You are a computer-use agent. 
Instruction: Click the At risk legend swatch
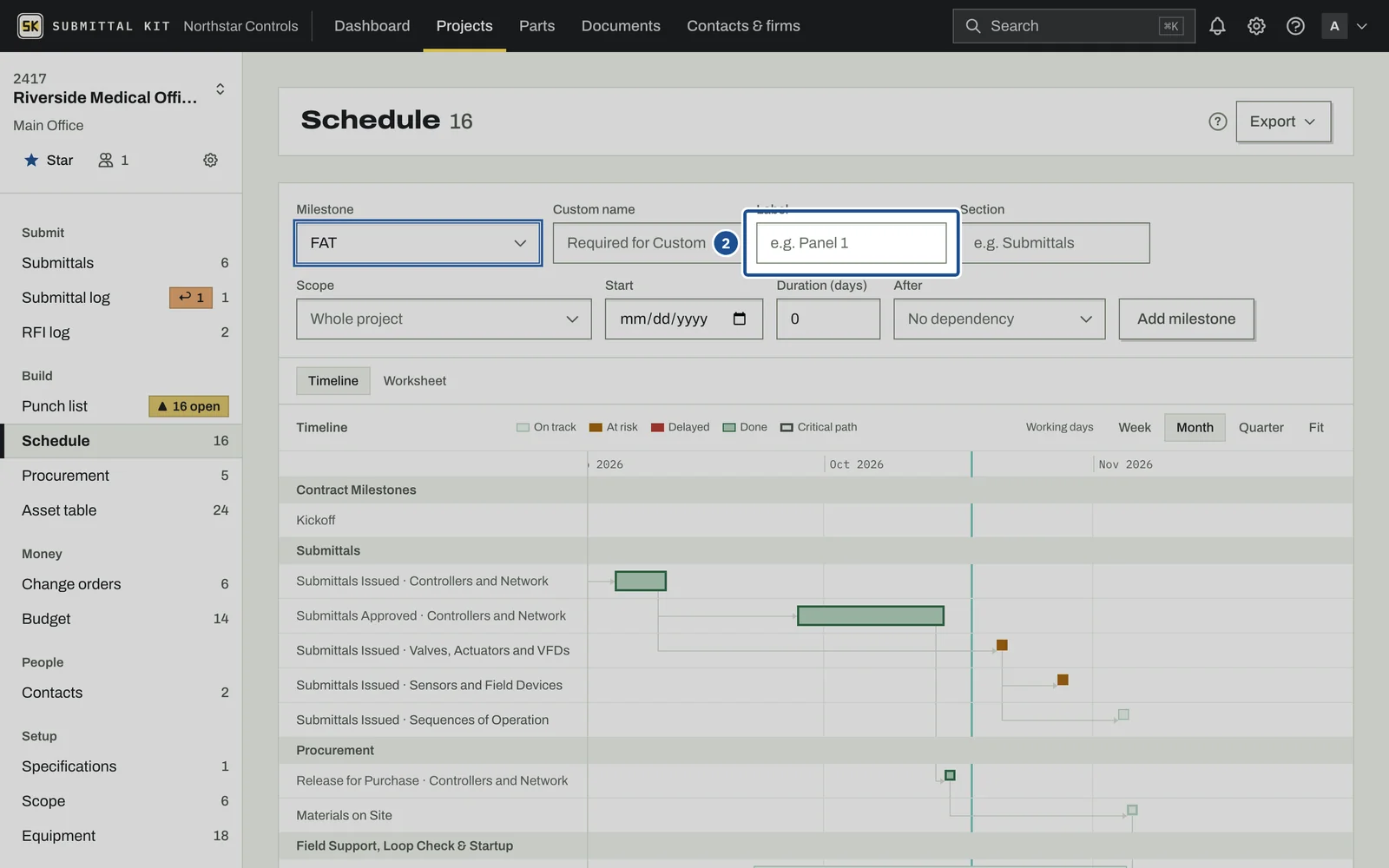[x=596, y=427]
